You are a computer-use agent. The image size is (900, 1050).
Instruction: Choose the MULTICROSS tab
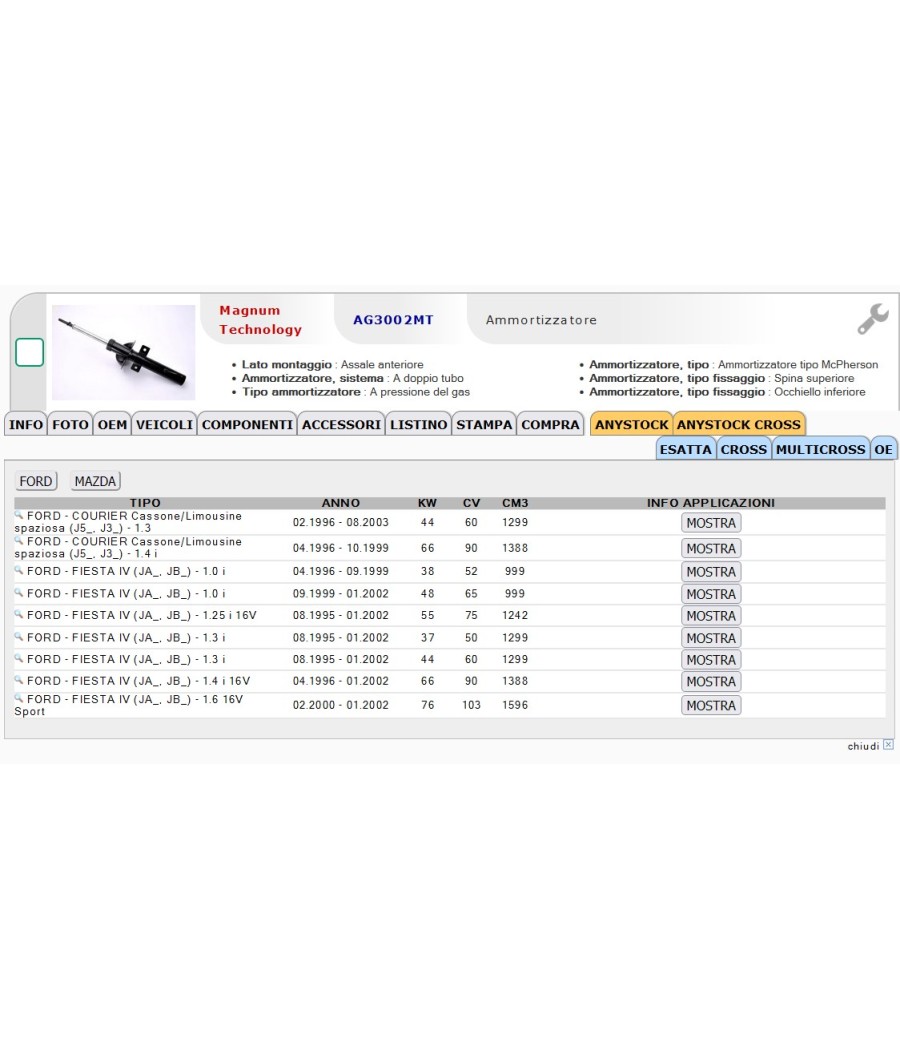(820, 449)
